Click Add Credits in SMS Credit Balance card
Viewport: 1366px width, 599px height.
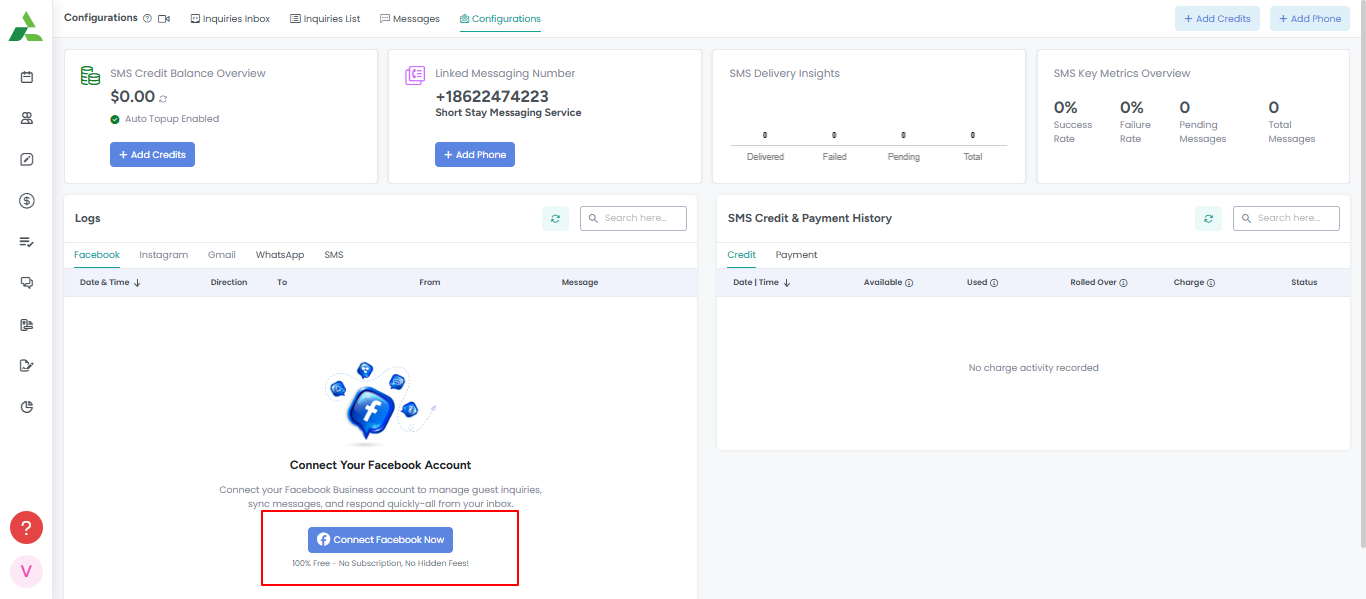tap(152, 155)
